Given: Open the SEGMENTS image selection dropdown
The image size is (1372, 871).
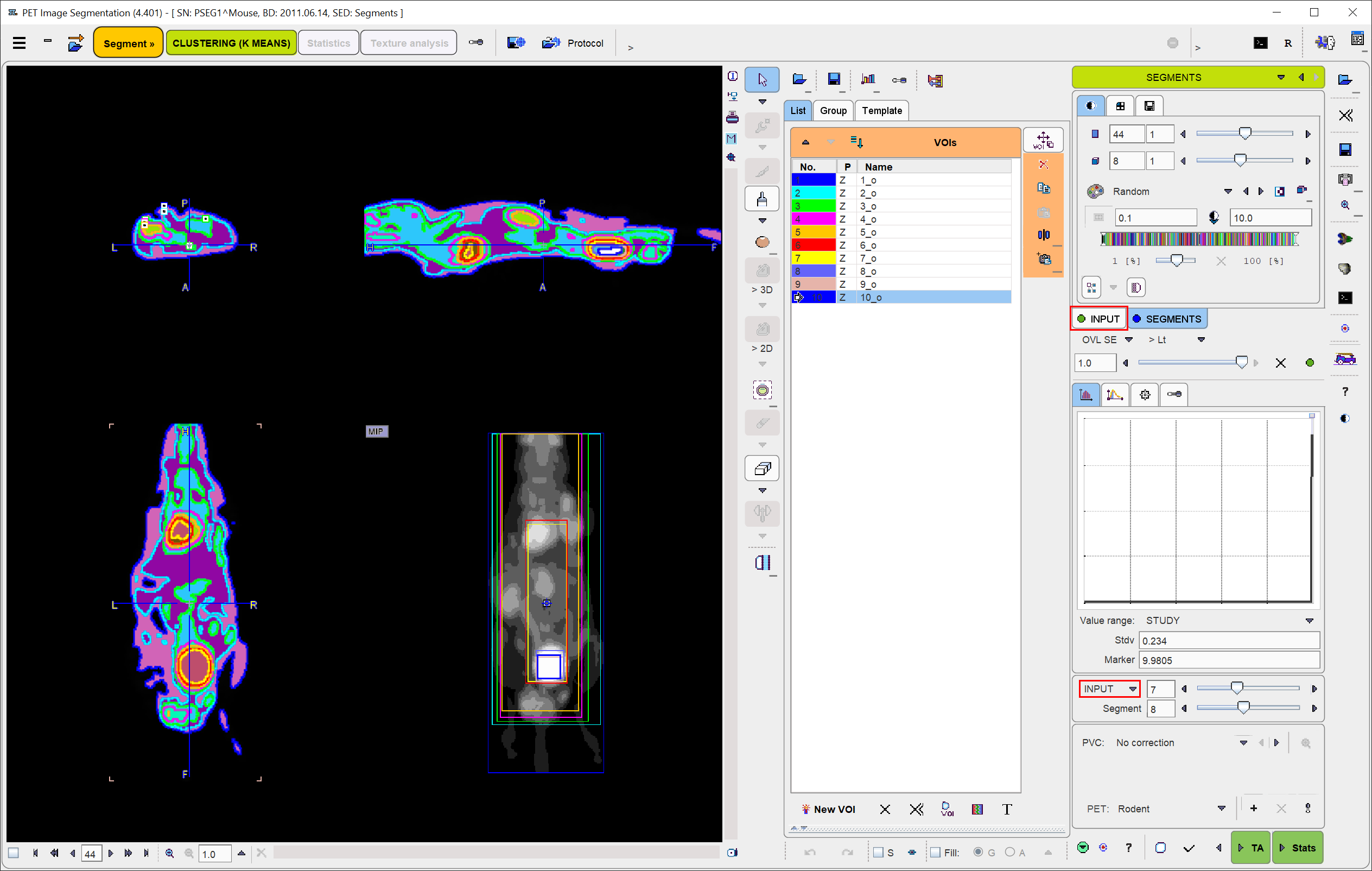Looking at the screenshot, I should coord(1280,77).
